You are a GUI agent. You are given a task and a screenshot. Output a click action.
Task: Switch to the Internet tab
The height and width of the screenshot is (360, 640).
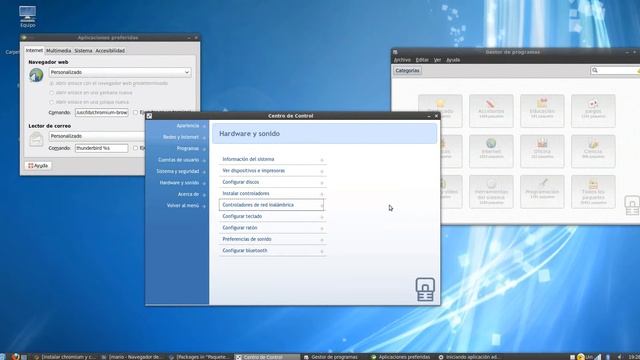click(34, 50)
